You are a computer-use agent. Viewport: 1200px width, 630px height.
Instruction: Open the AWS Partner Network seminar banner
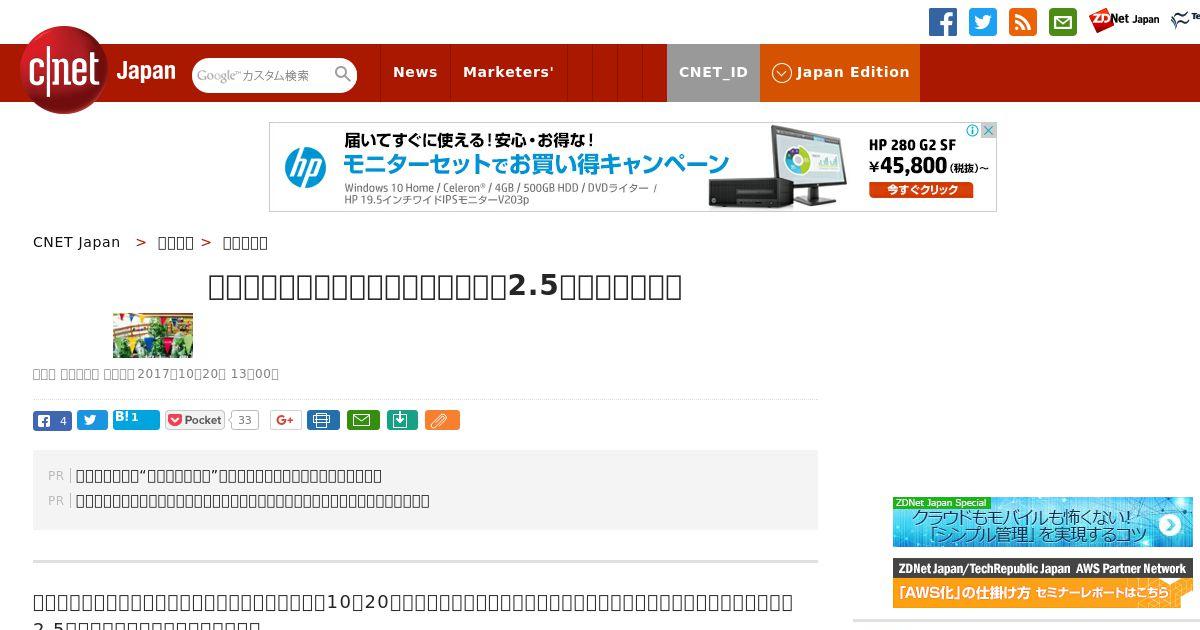coord(1042,583)
